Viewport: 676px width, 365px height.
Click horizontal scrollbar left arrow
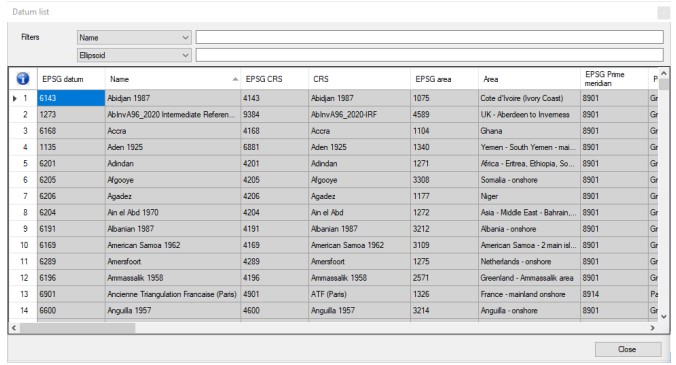click(x=14, y=328)
